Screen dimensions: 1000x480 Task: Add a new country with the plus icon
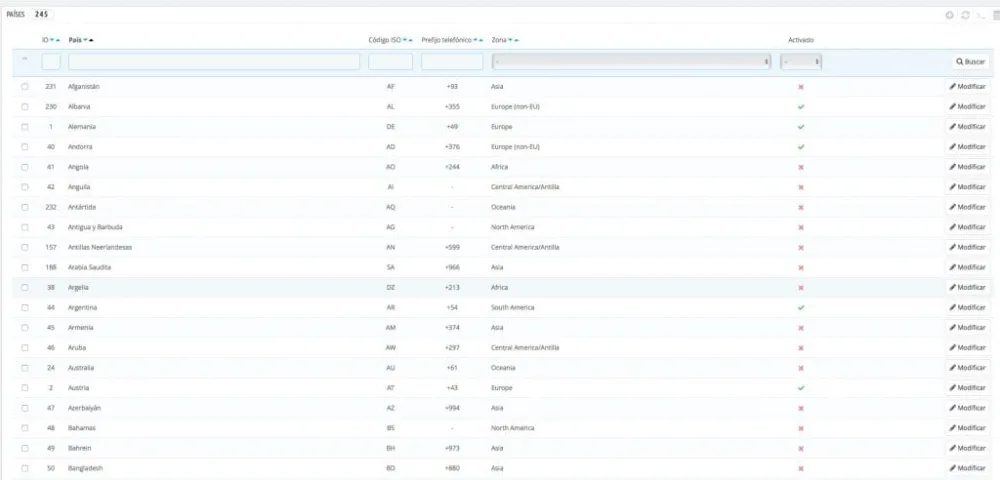[950, 15]
